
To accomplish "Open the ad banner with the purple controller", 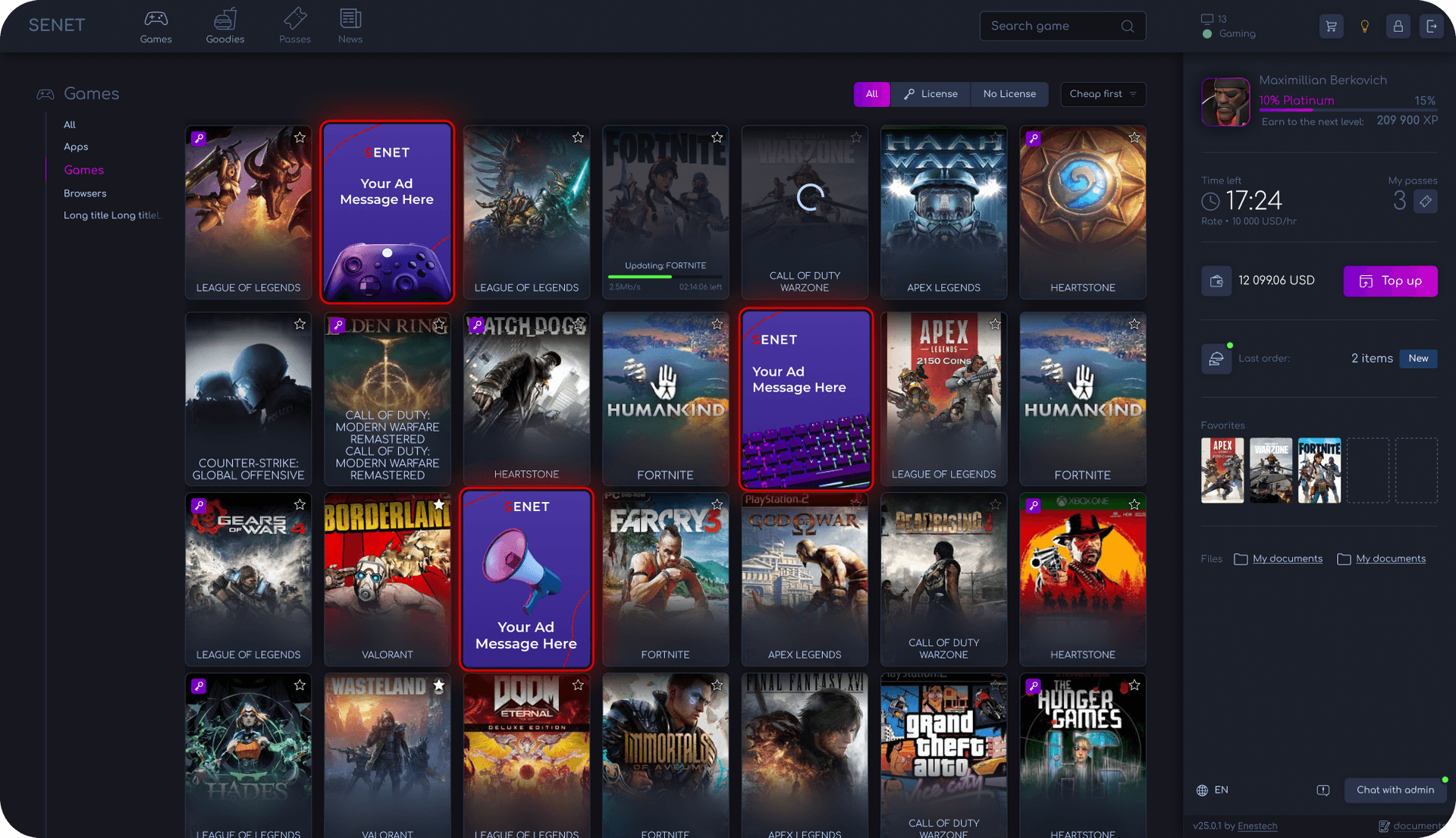I will pos(388,212).
